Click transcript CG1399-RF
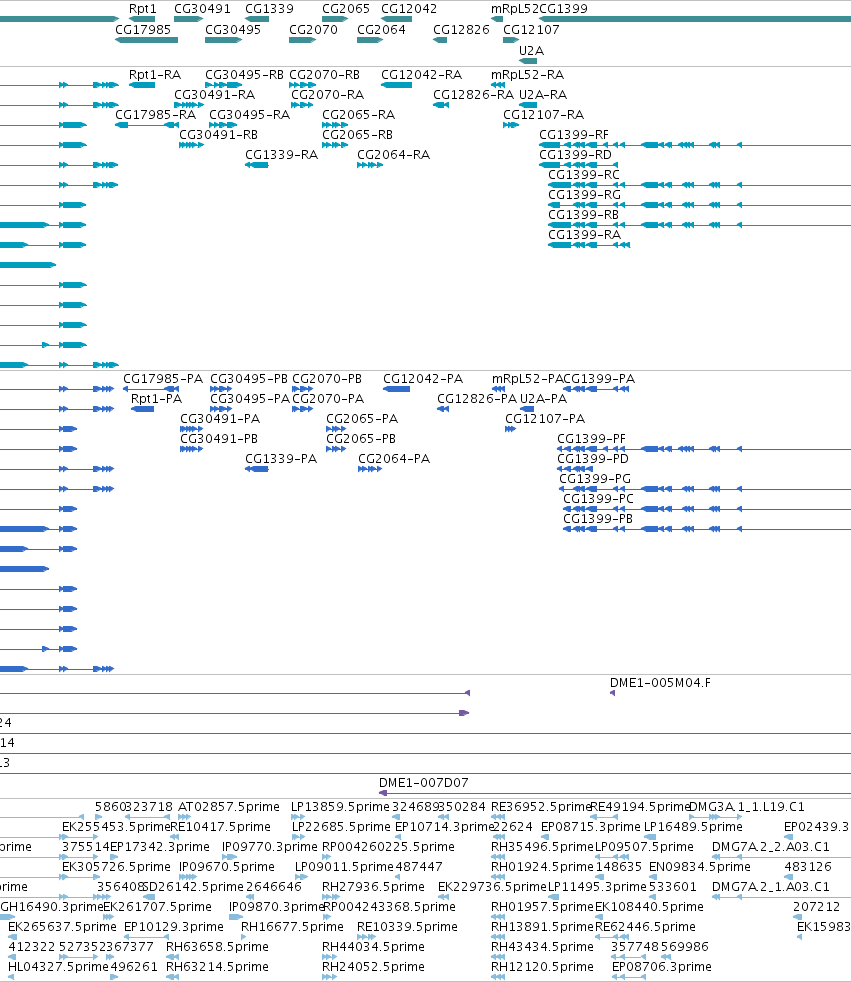 (x=695, y=145)
